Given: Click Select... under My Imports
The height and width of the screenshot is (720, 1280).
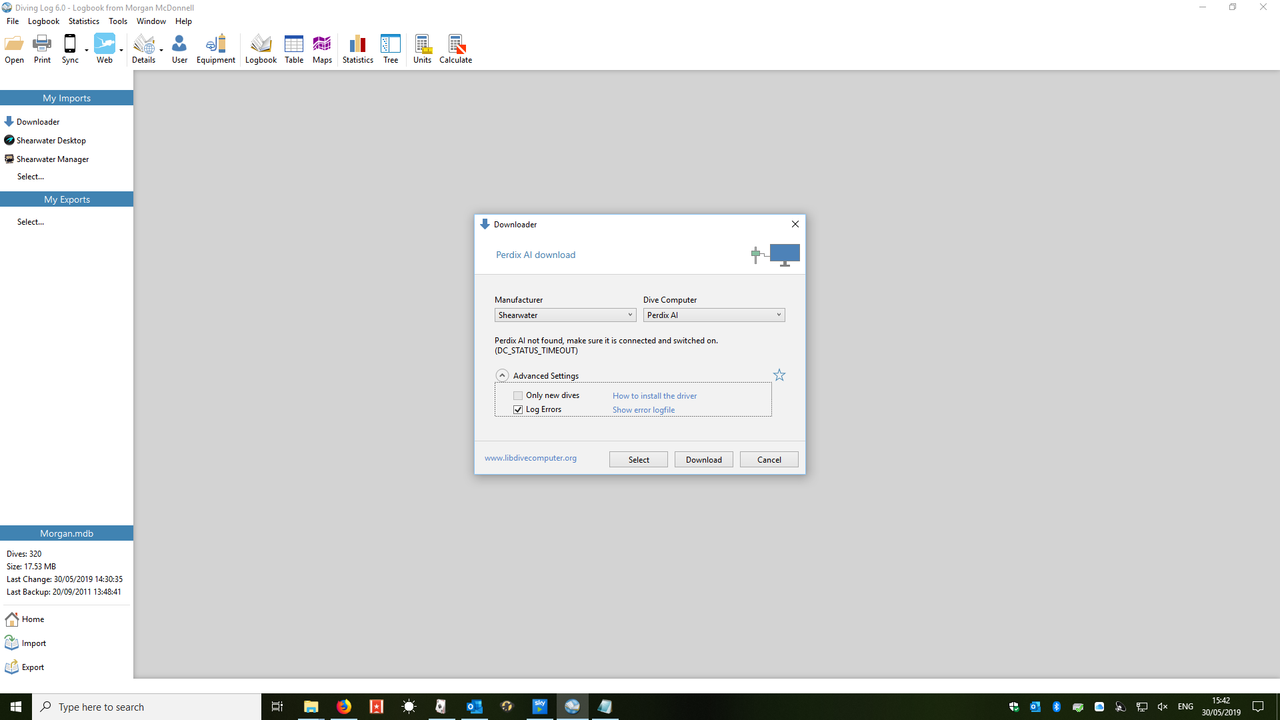Looking at the screenshot, I should click(x=30, y=177).
